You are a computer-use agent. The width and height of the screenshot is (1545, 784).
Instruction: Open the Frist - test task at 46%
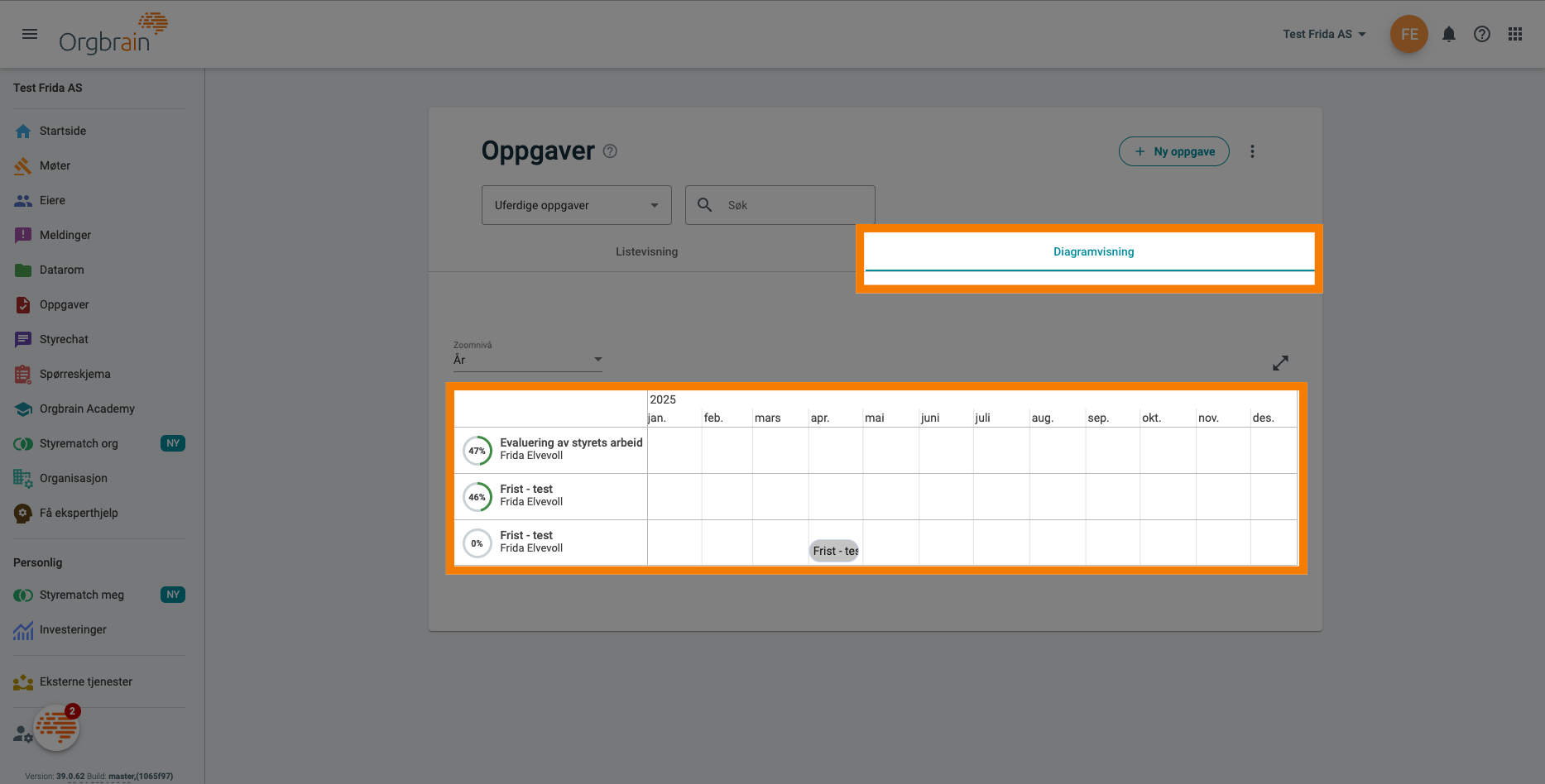coord(526,489)
